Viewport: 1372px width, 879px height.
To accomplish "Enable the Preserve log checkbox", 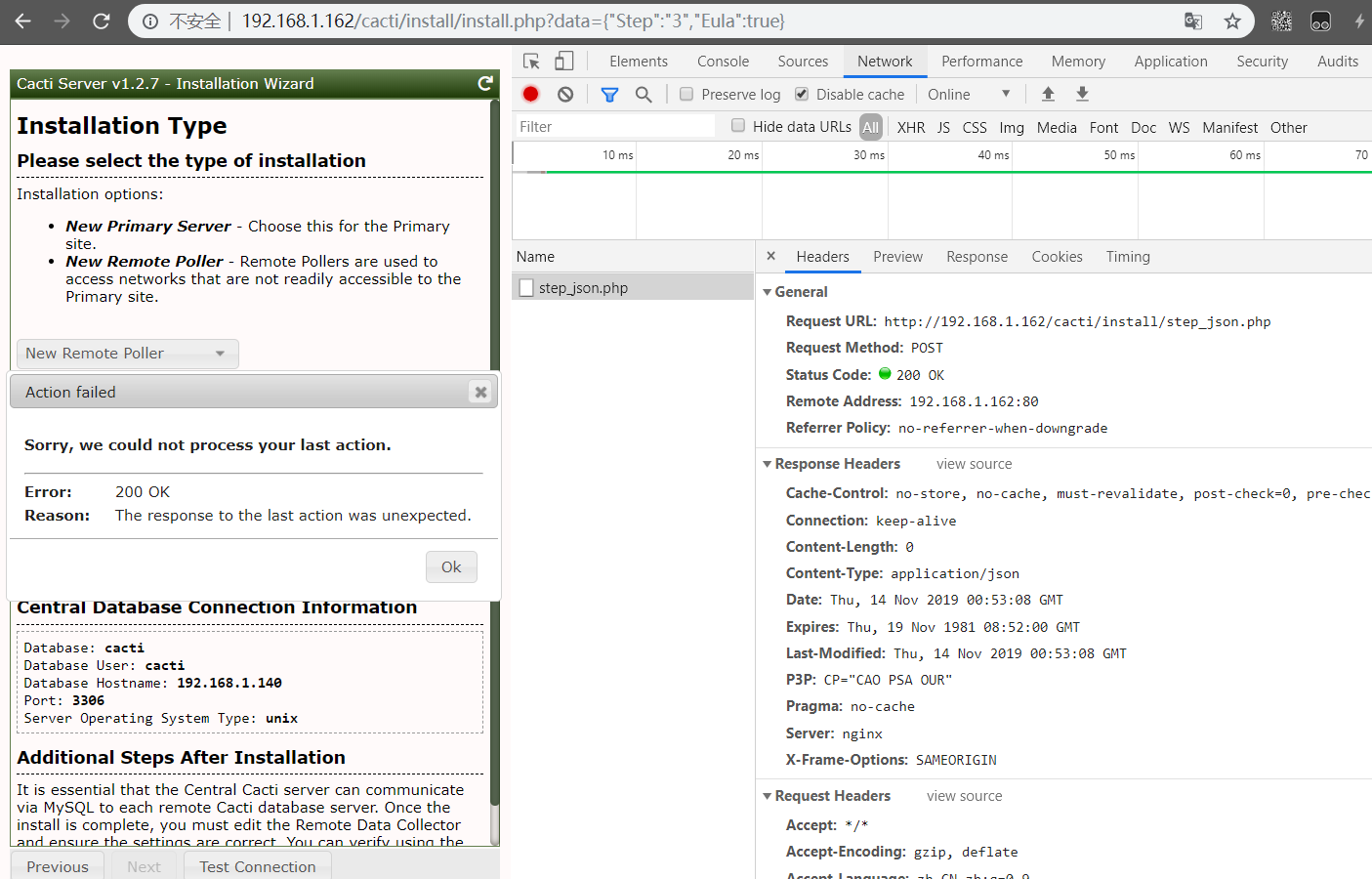I will [686, 94].
